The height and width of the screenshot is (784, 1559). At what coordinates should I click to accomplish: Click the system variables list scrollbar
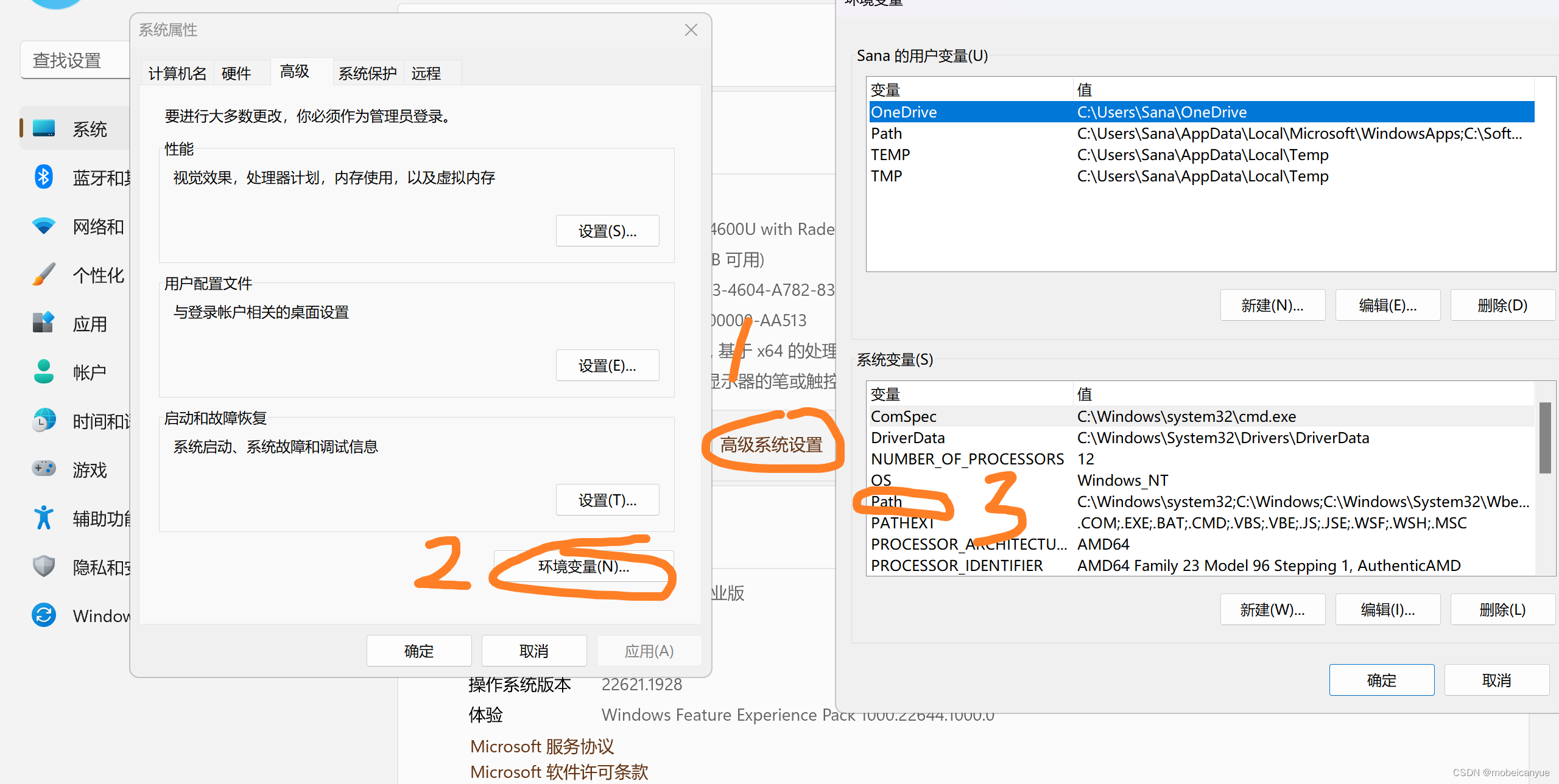(1544, 438)
